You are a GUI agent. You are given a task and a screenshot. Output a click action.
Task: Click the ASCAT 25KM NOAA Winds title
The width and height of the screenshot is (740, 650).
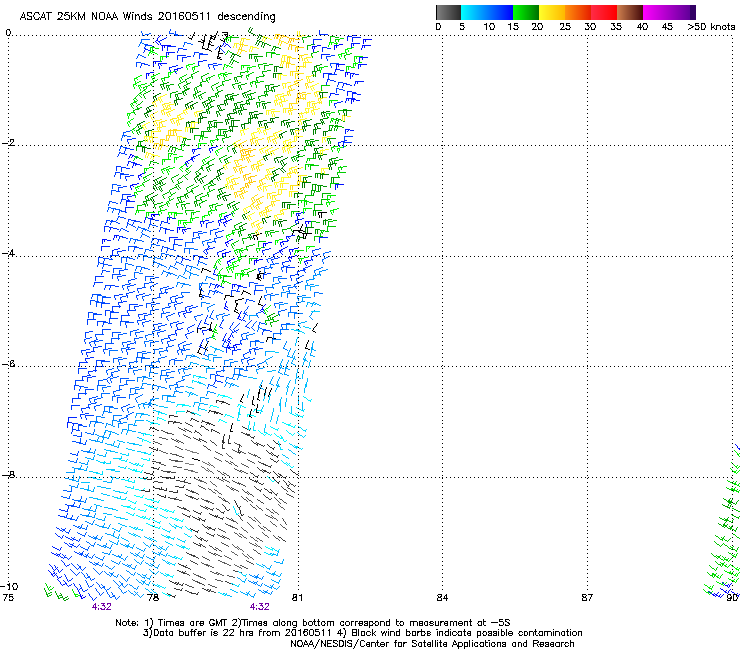(x=147, y=17)
